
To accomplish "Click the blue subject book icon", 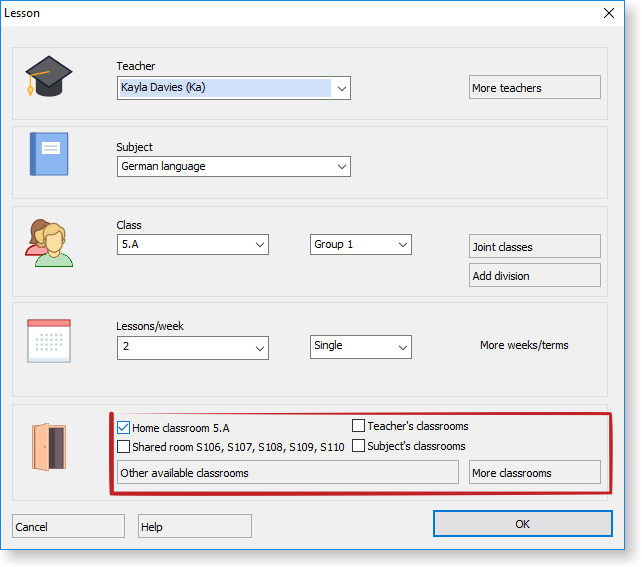I will 49,154.
